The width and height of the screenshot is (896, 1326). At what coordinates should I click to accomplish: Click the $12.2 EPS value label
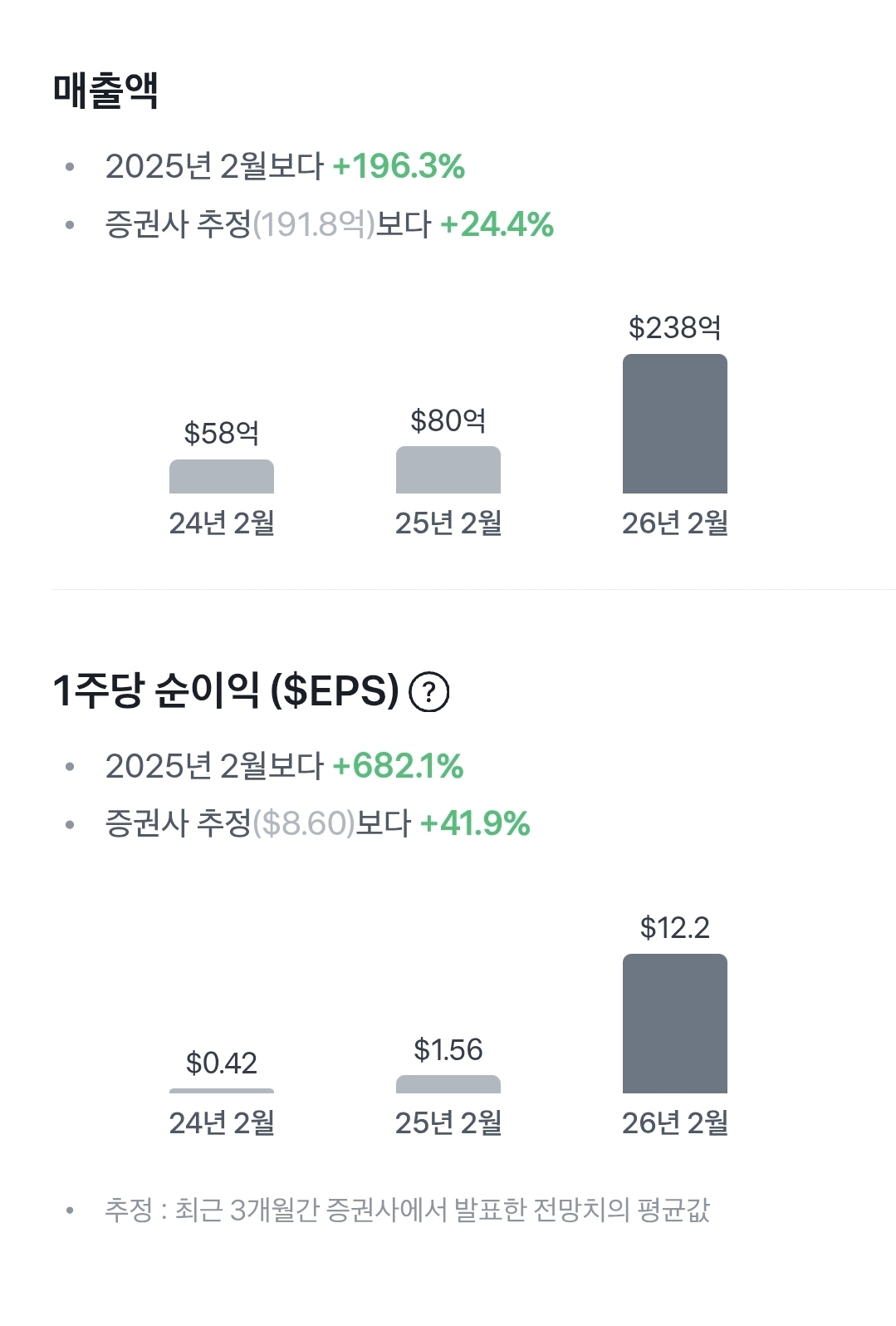point(674,928)
